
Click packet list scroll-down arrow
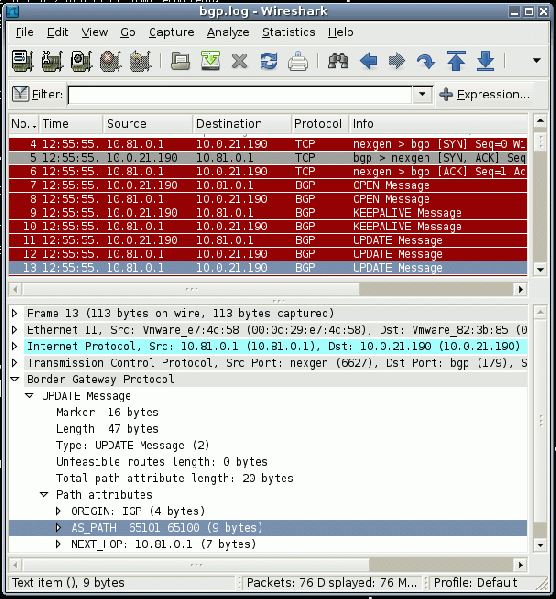(540, 270)
